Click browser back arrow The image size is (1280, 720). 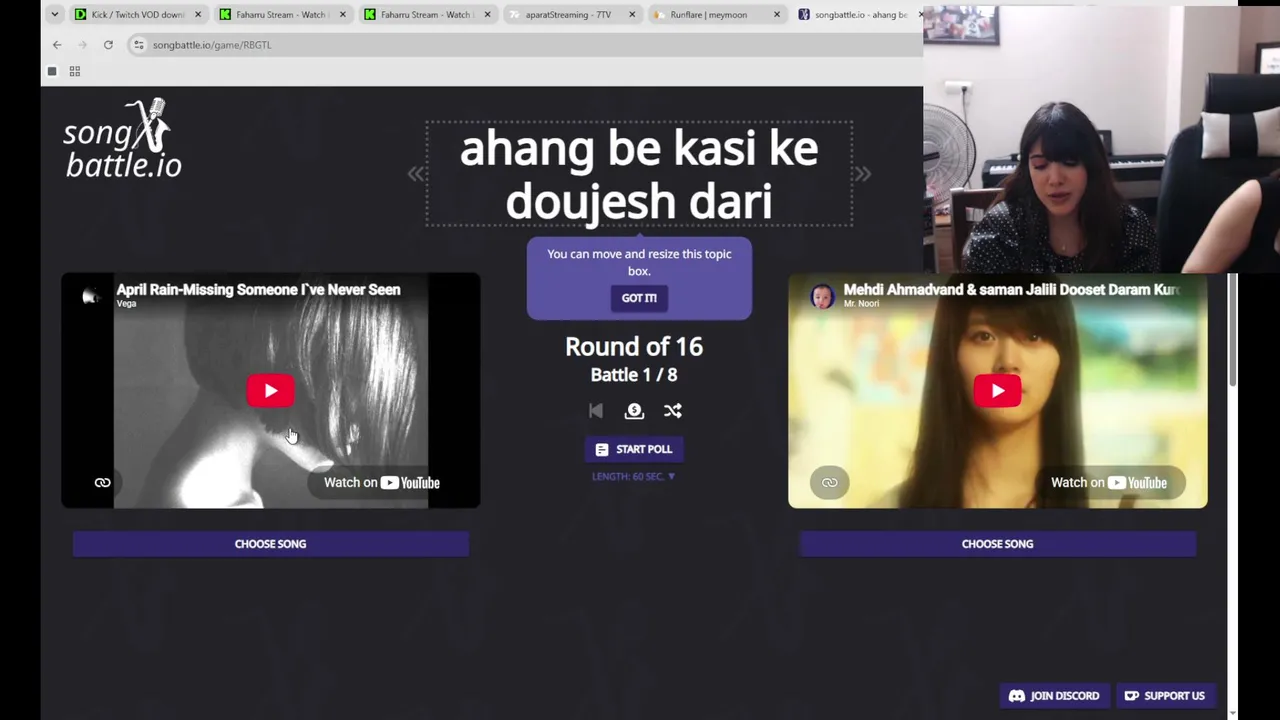[57, 45]
